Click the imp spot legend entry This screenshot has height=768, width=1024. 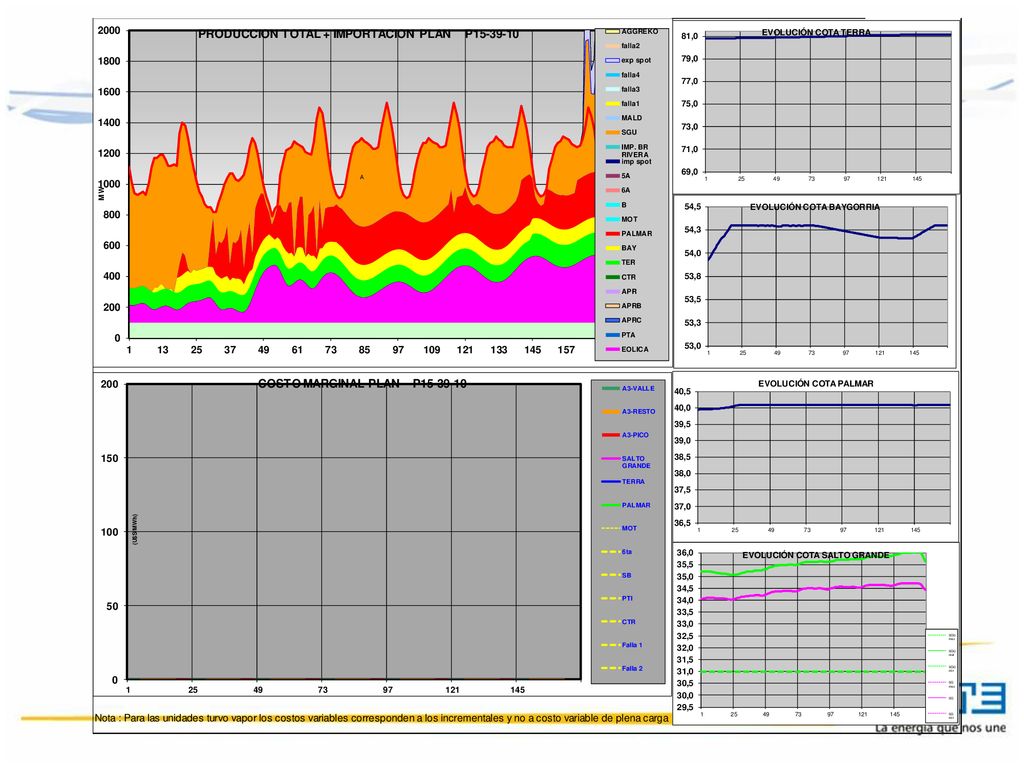[x=628, y=161]
